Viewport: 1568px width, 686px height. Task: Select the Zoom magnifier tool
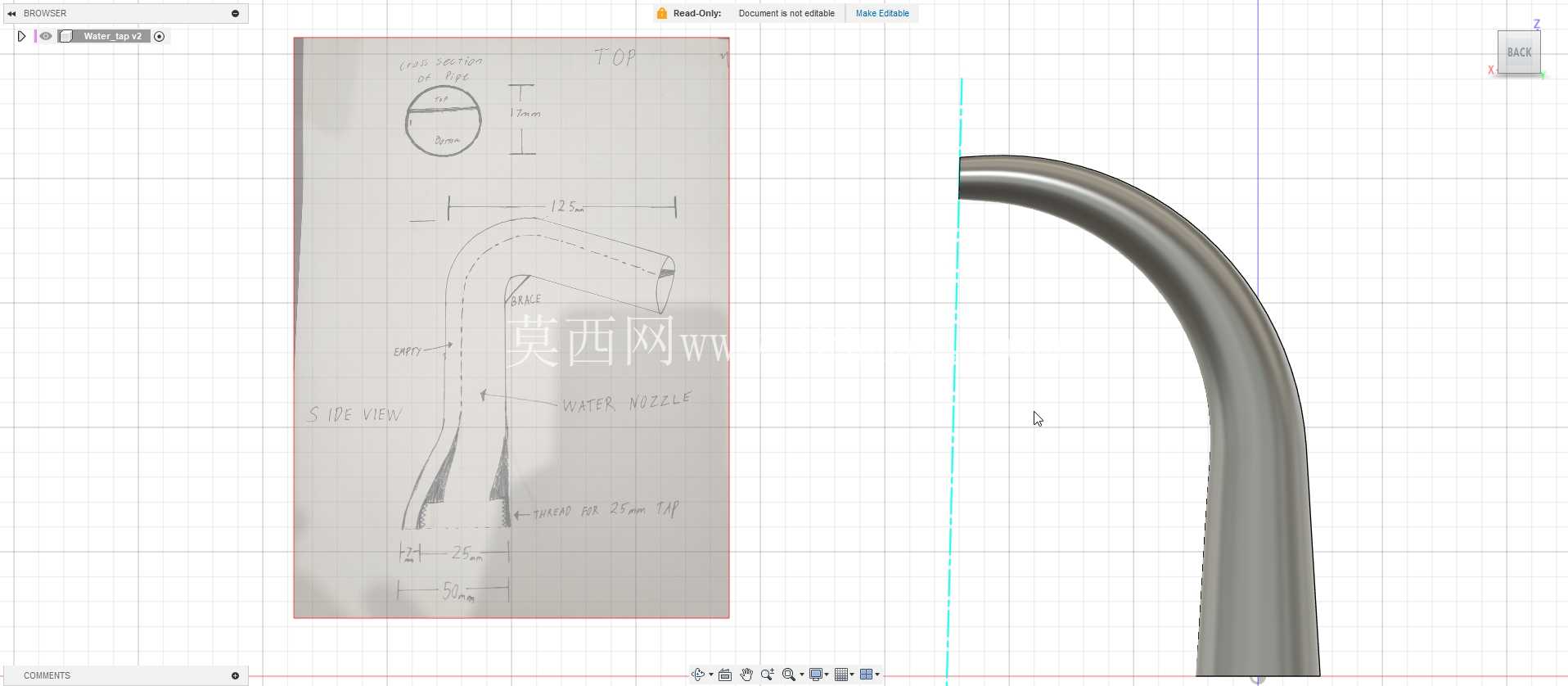pyautogui.click(x=768, y=675)
